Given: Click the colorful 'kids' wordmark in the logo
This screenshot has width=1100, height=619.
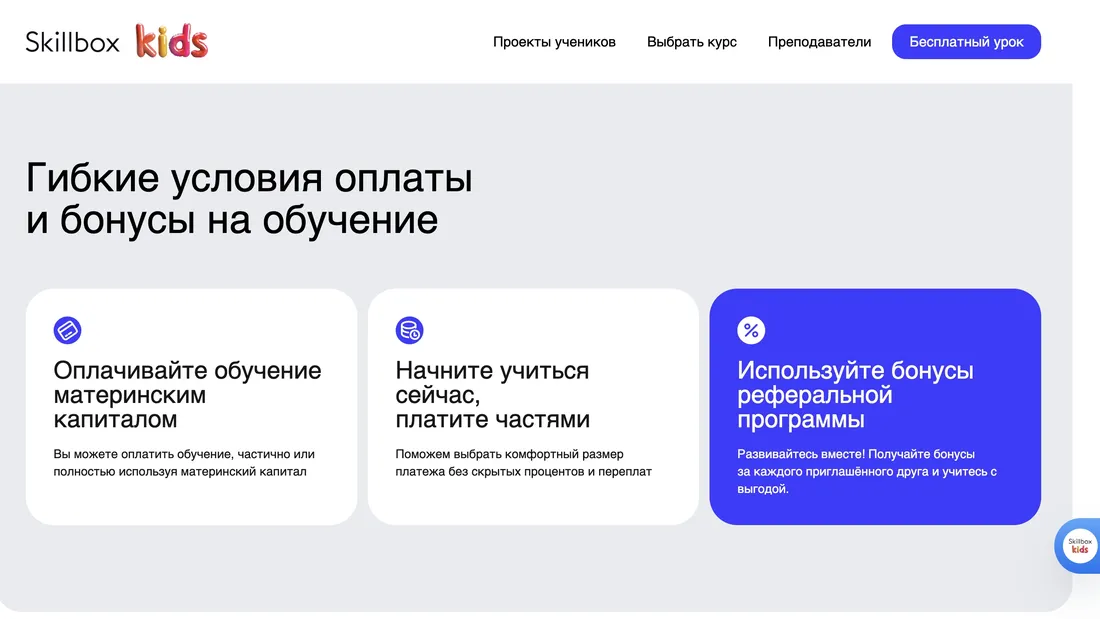Looking at the screenshot, I should 172,42.
